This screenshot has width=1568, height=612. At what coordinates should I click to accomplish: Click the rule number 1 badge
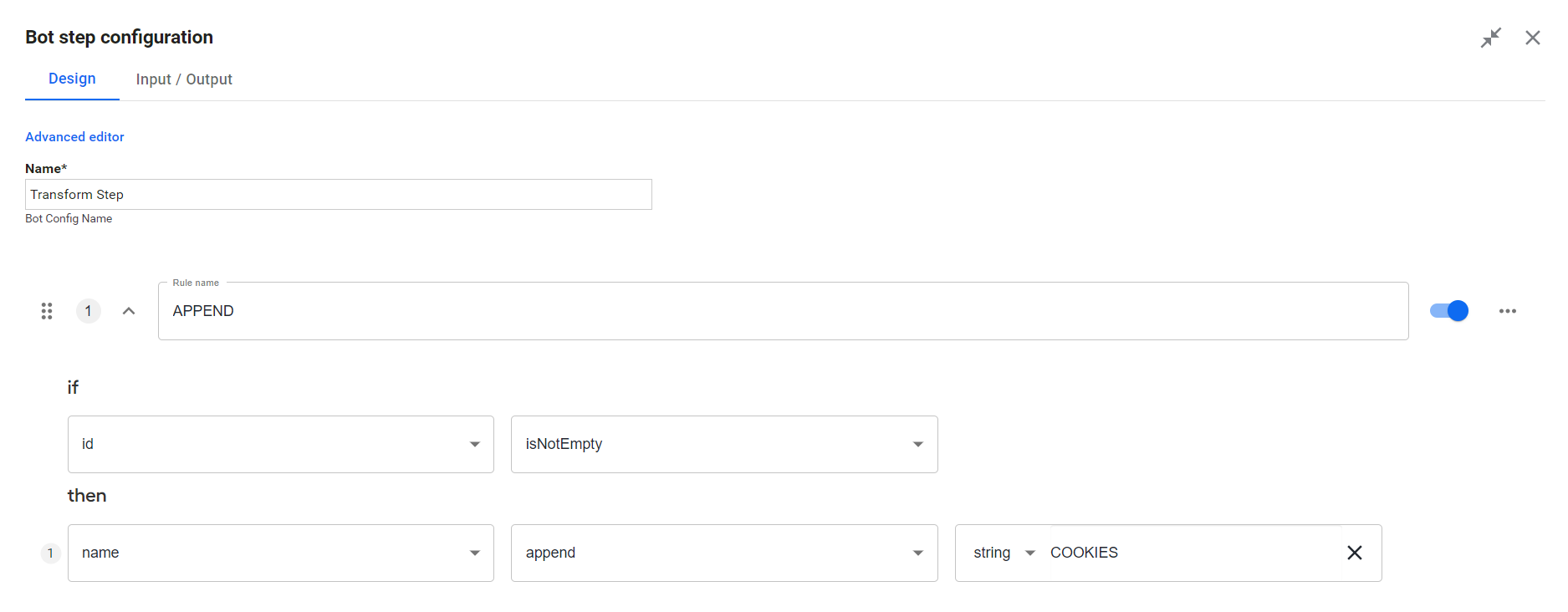[x=89, y=311]
